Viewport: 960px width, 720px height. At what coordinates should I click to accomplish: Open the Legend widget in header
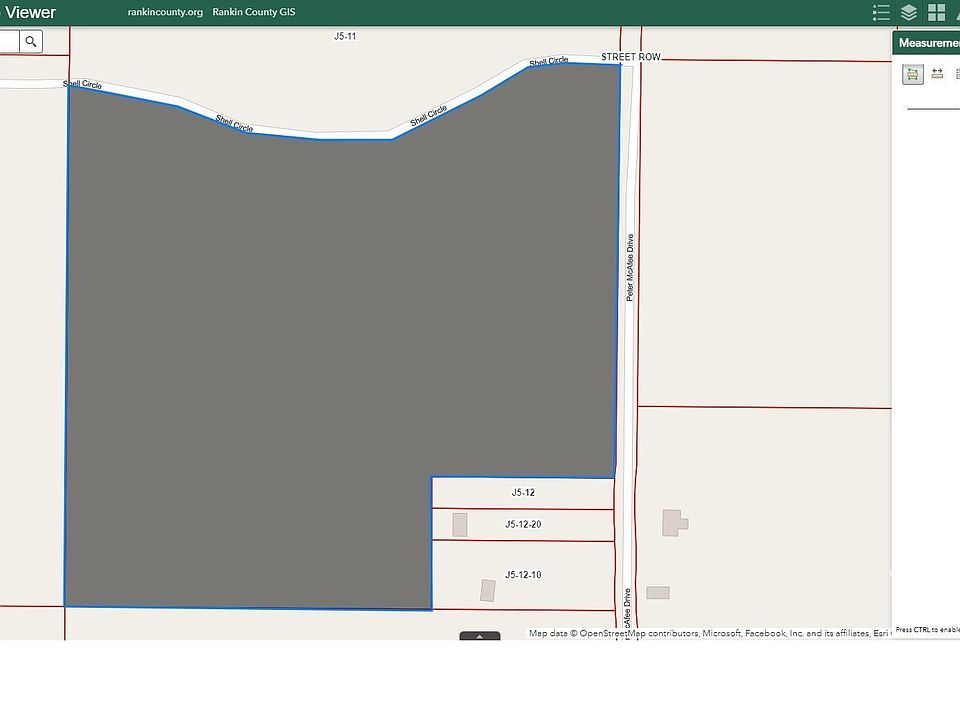pos(881,13)
